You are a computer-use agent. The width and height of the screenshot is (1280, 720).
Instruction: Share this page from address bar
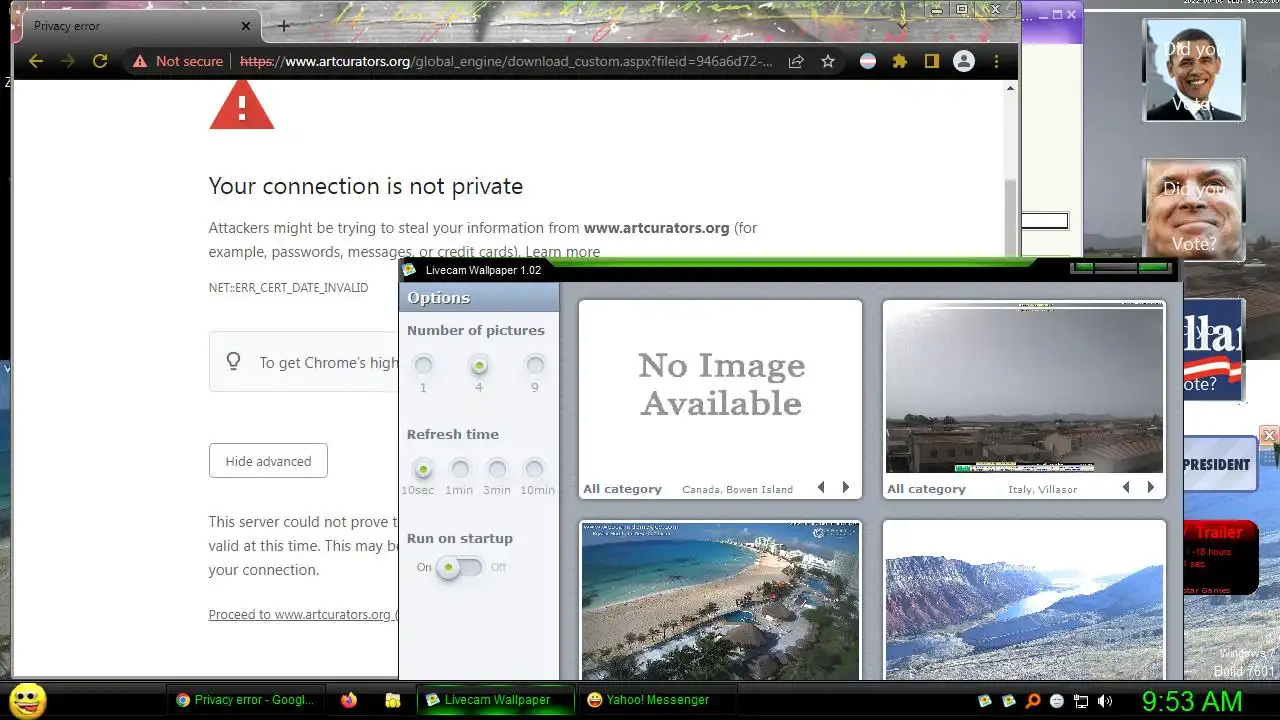point(796,61)
